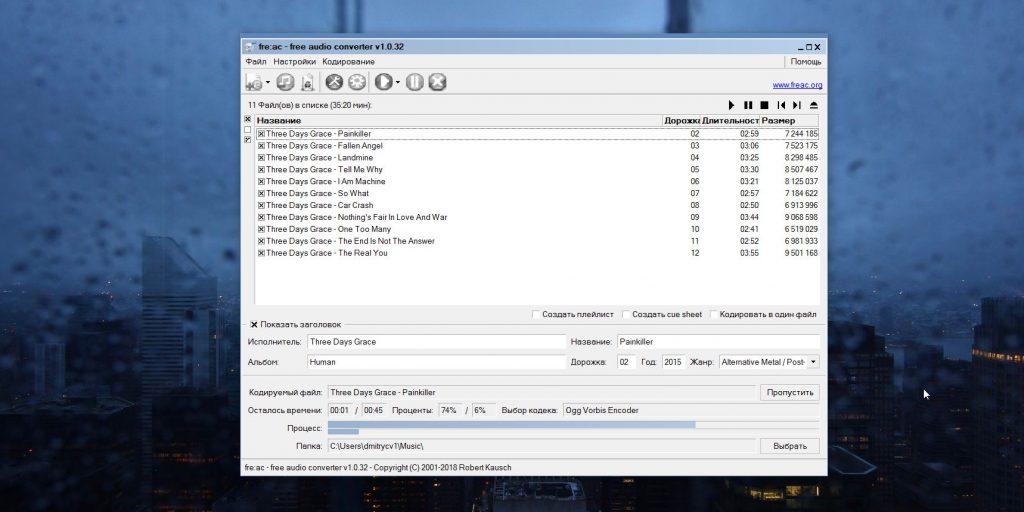Start encoding with the play toolbar icon

tap(383, 82)
